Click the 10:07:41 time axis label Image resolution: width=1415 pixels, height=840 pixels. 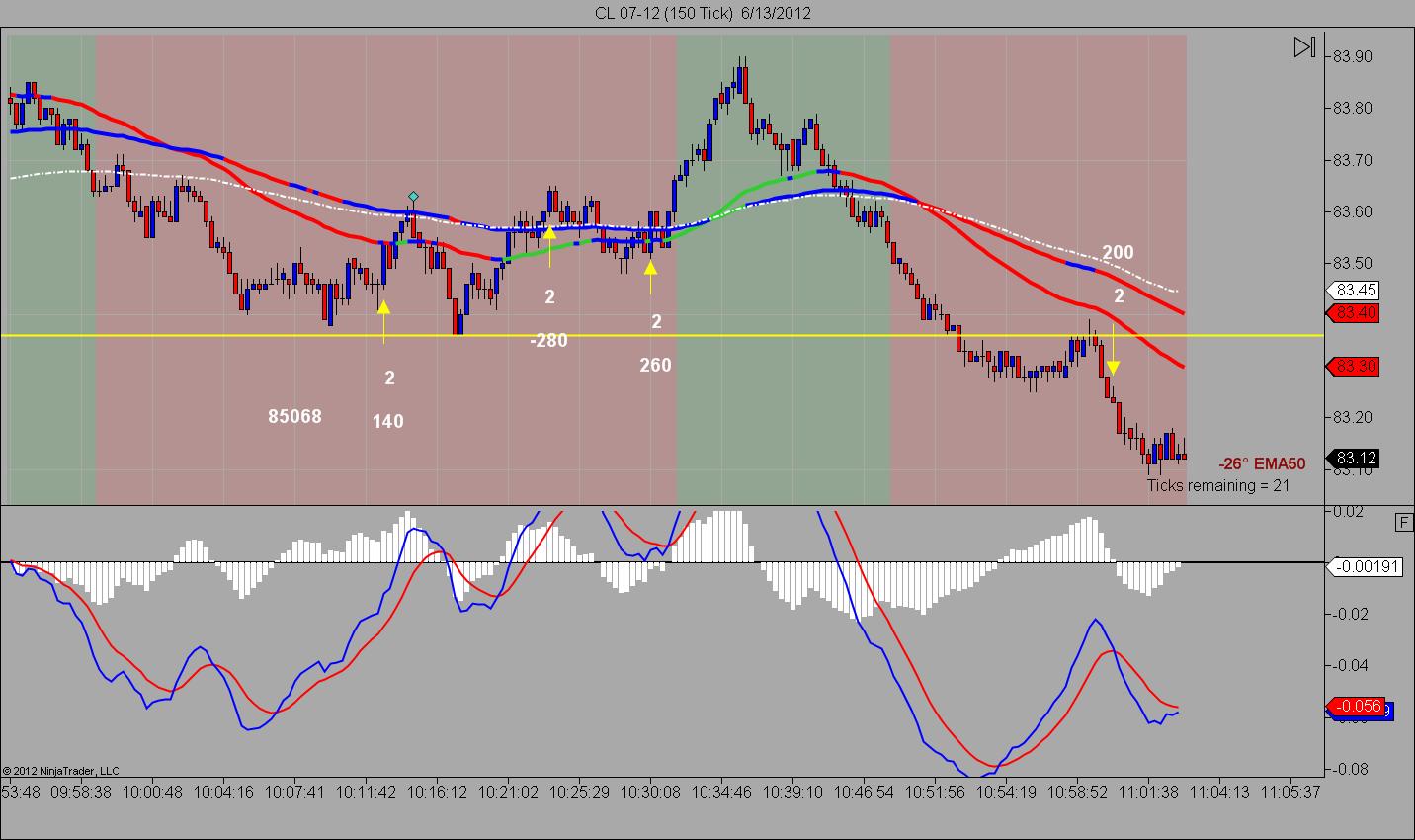(296, 792)
